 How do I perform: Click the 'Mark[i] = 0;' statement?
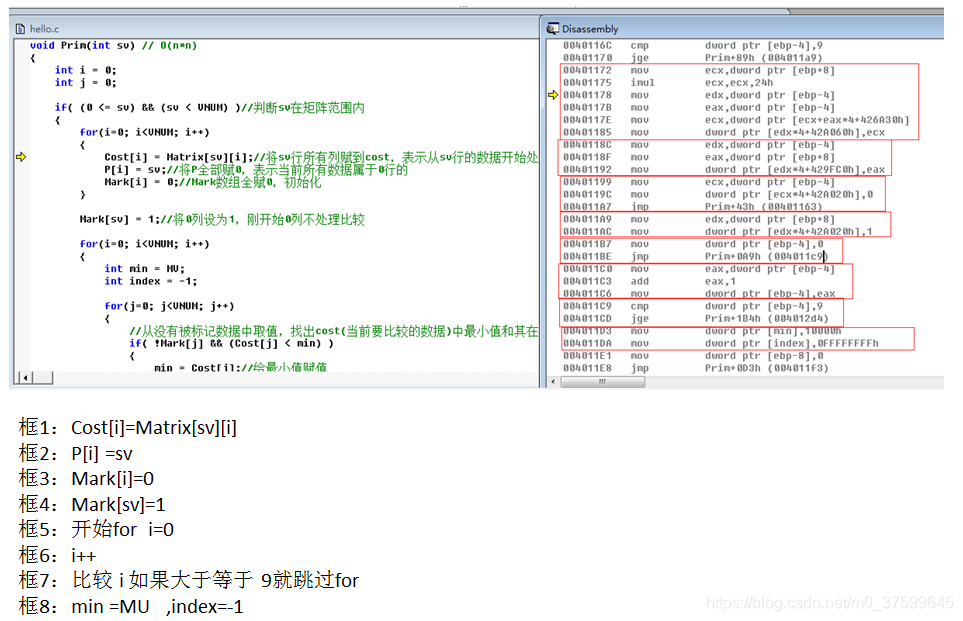141,182
